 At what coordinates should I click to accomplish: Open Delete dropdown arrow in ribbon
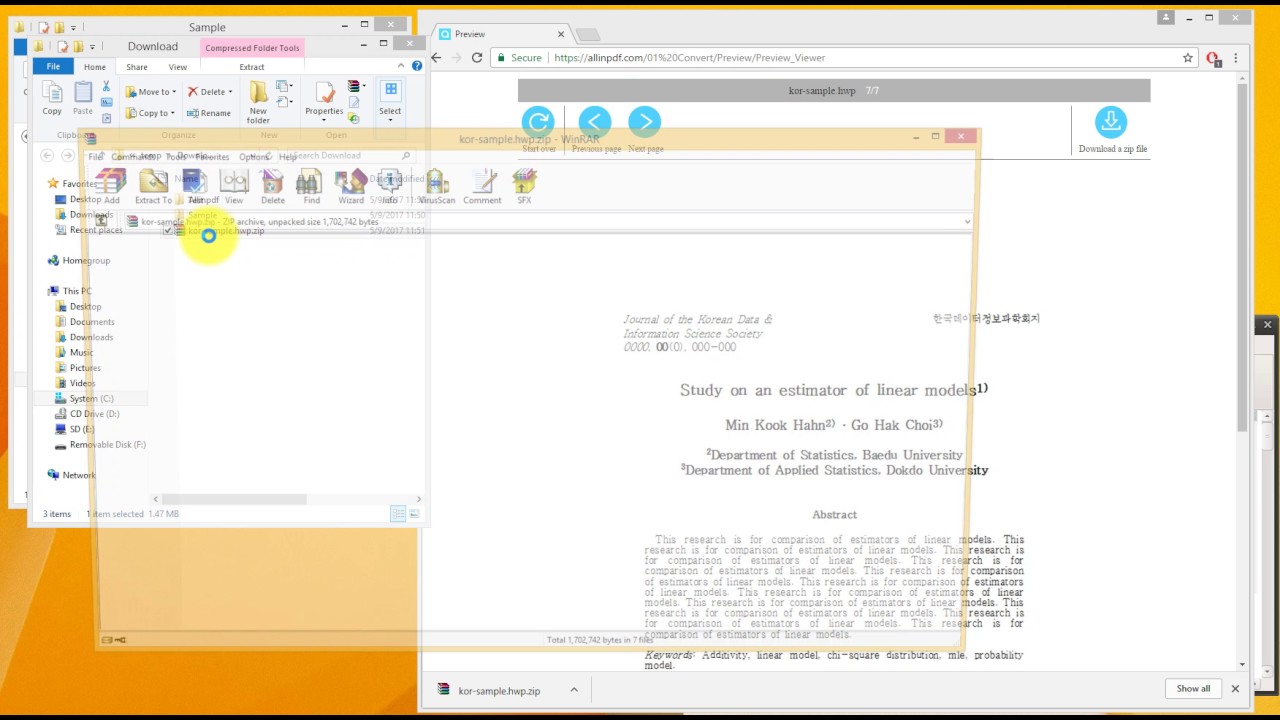tap(230, 92)
